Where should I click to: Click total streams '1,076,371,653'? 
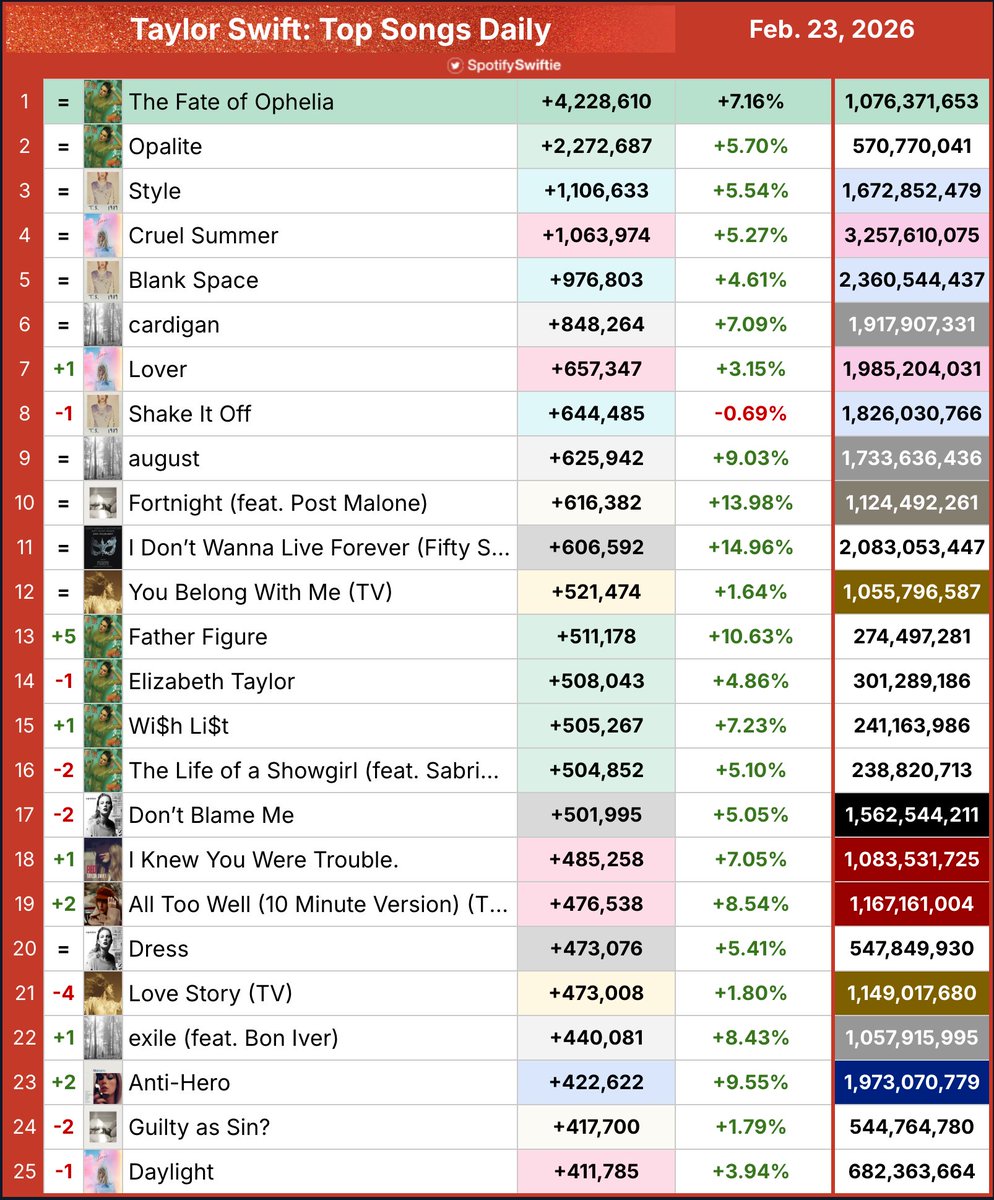pos(912,102)
